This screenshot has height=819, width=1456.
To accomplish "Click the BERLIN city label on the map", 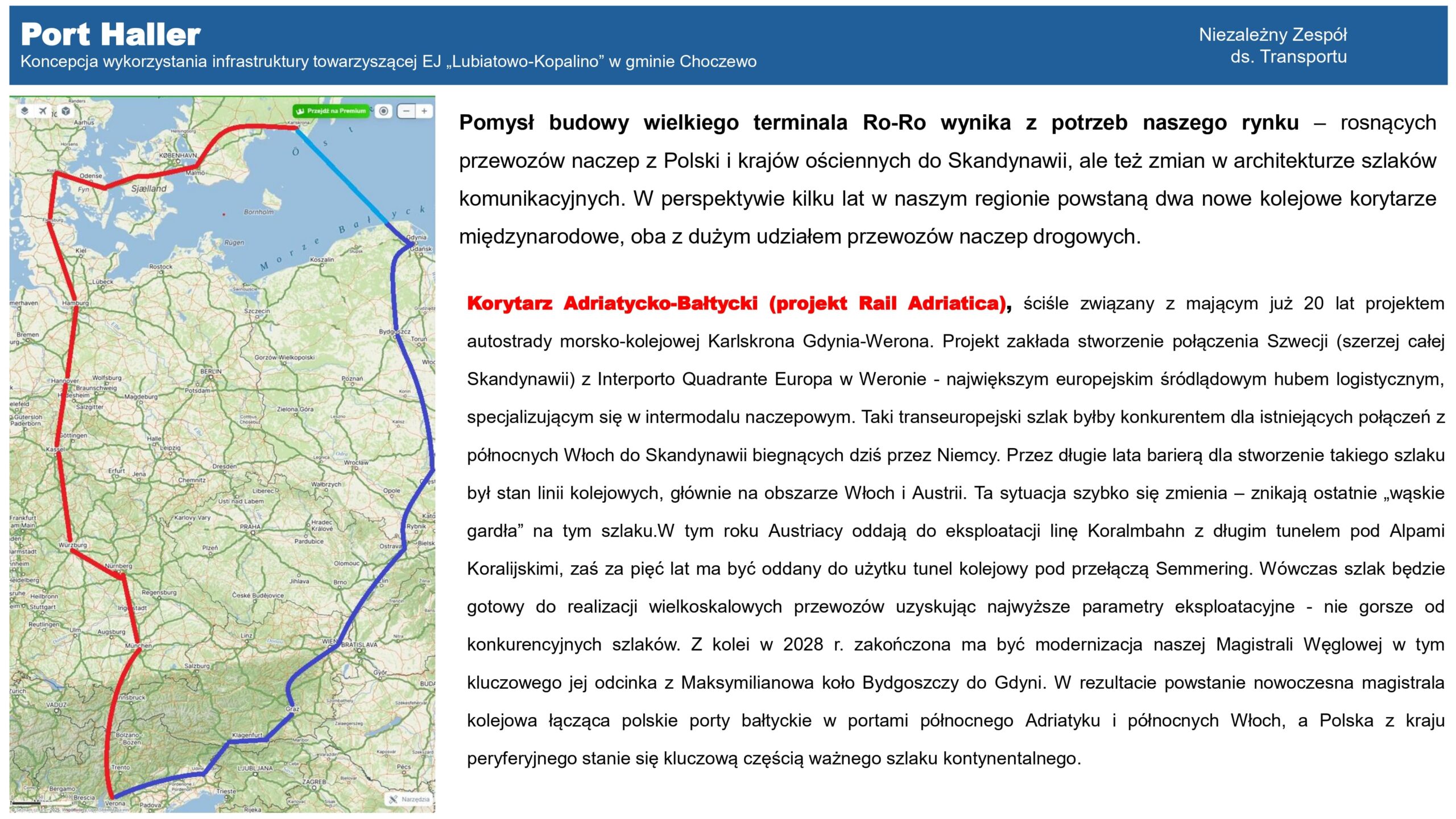I will (x=210, y=371).
